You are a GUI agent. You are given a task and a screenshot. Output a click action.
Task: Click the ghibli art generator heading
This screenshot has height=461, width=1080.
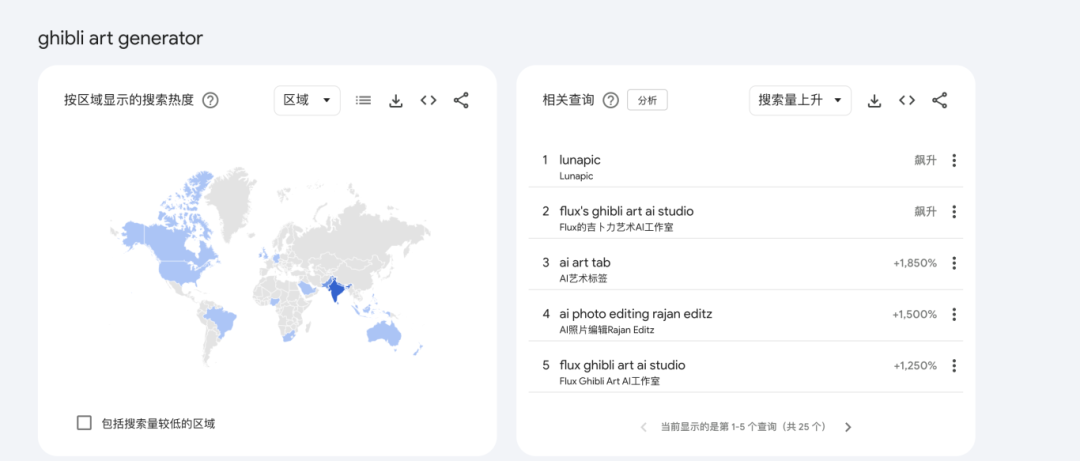pyautogui.click(x=121, y=39)
